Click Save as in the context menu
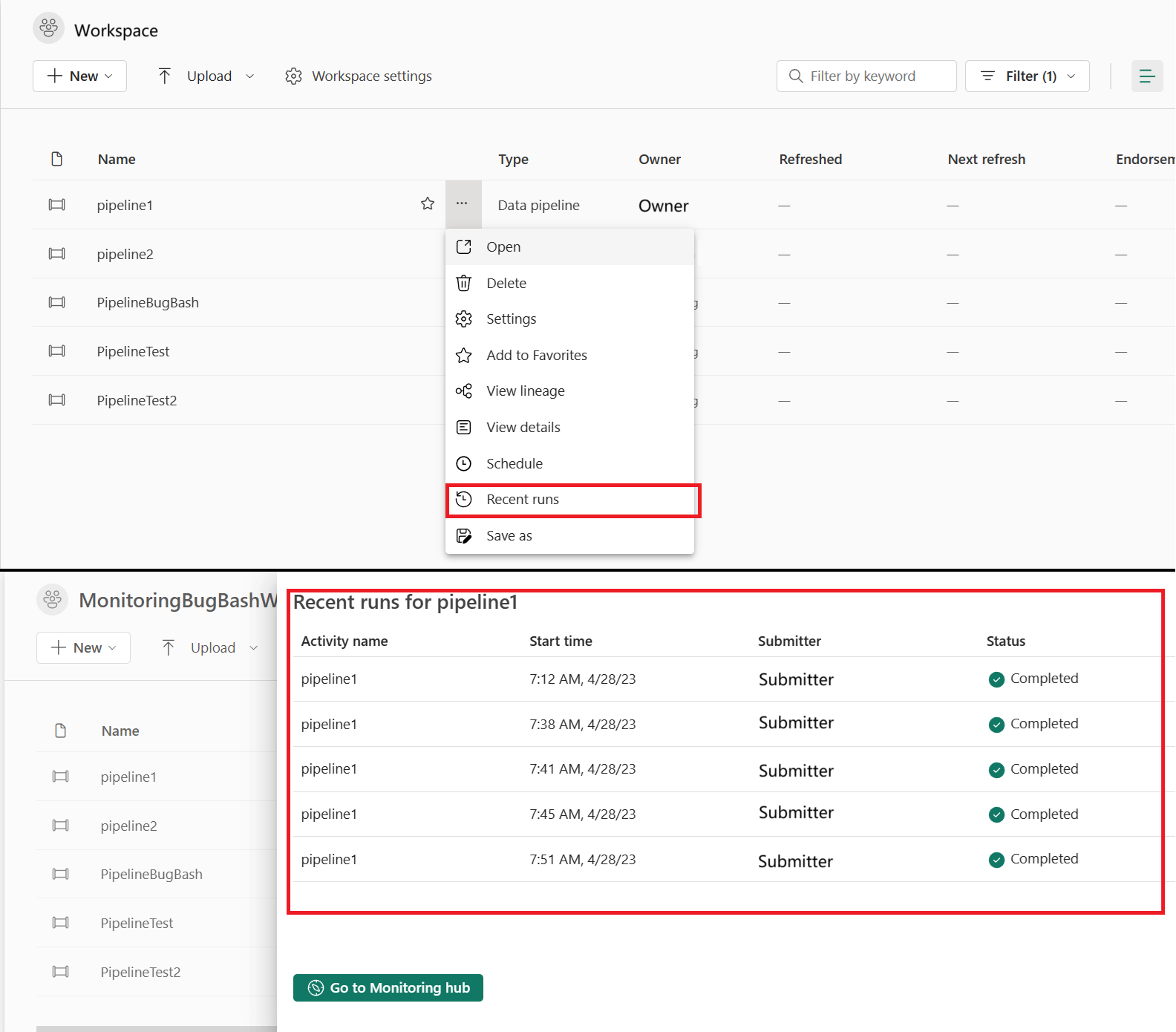The width and height of the screenshot is (1176, 1032). click(x=509, y=536)
